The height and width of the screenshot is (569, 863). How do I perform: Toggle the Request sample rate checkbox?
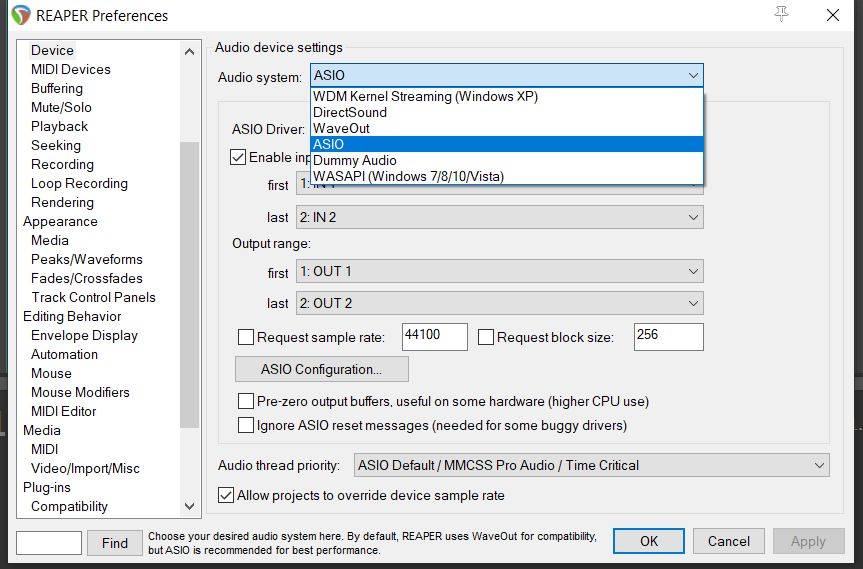pos(246,337)
